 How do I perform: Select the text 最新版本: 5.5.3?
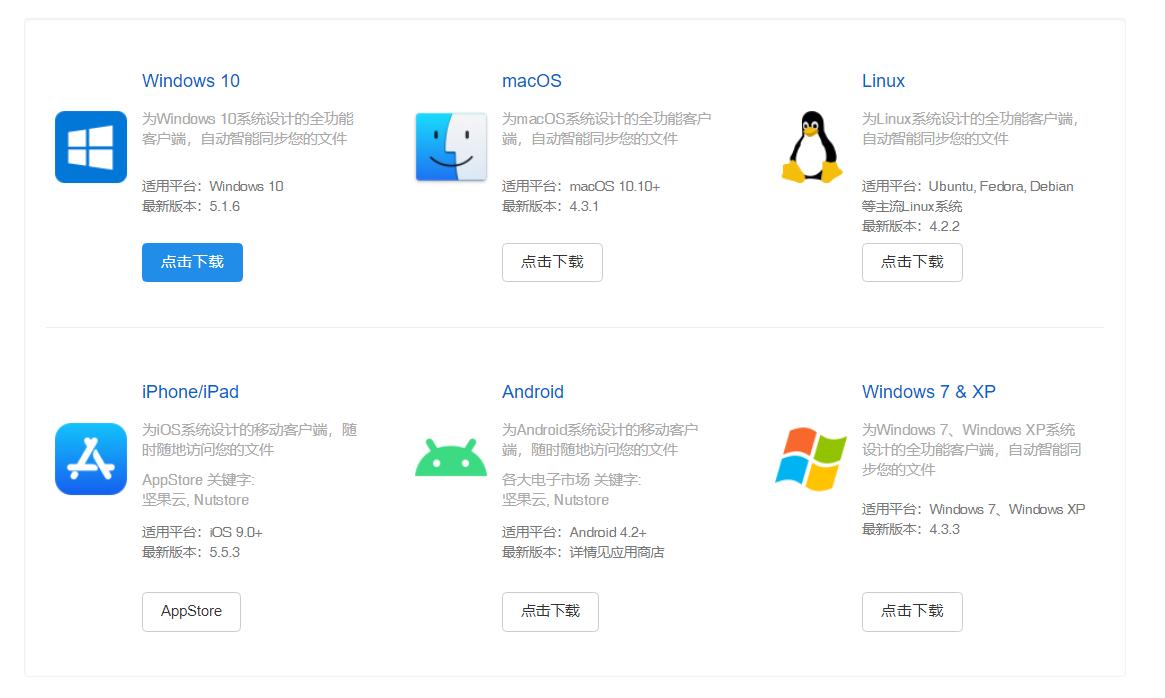point(191,552)
